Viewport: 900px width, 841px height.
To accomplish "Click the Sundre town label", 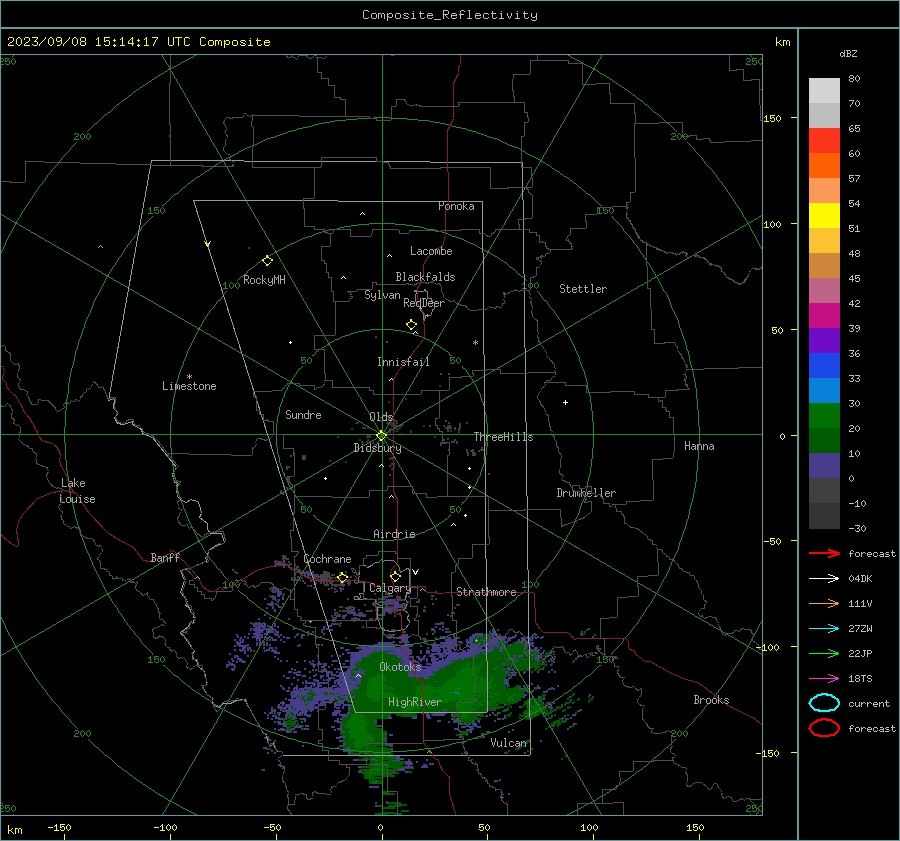I will [303, 414].
